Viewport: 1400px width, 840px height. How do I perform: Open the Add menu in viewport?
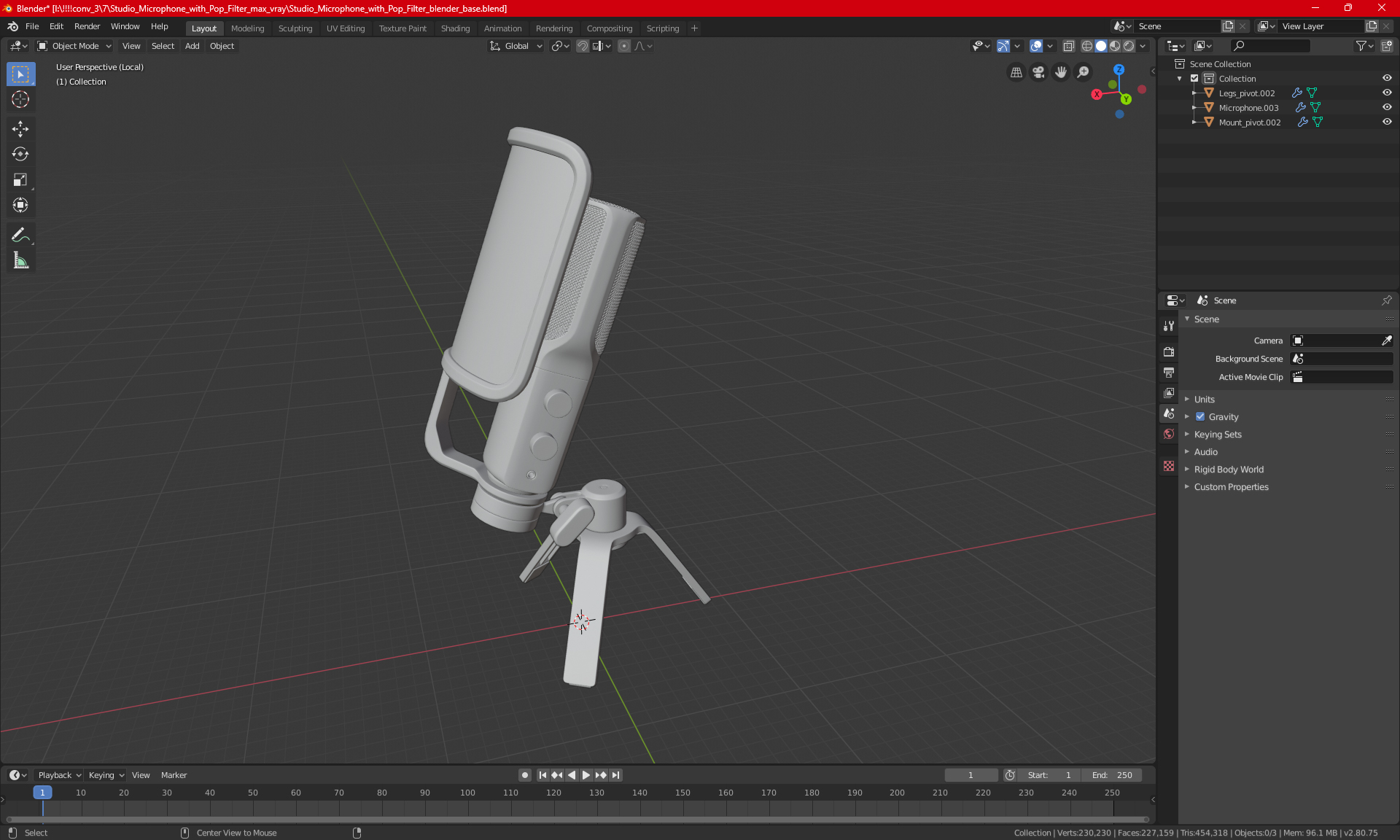point(192,46)
